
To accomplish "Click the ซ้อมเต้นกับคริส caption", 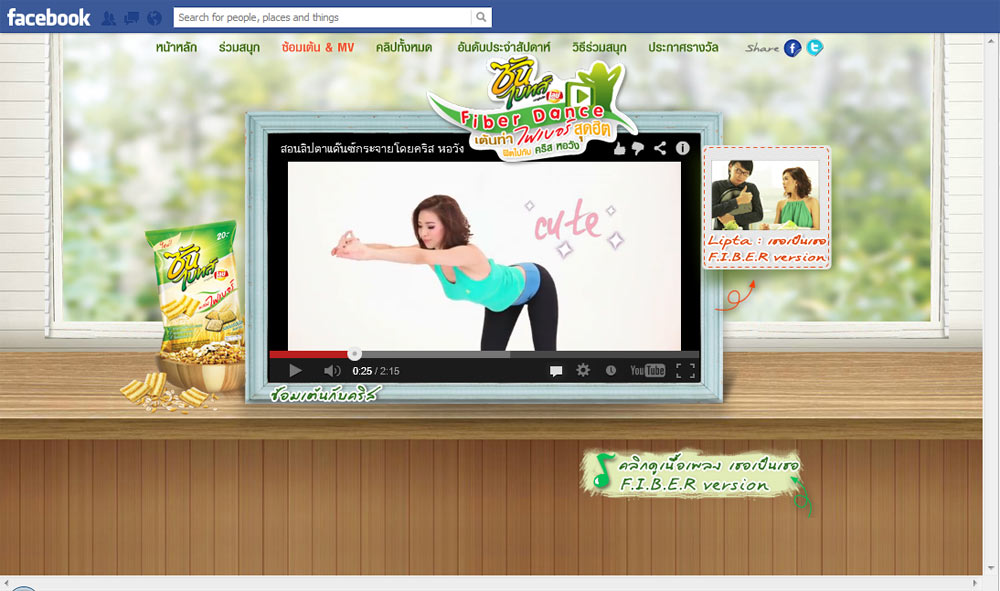I will click(x=325, y=394).
